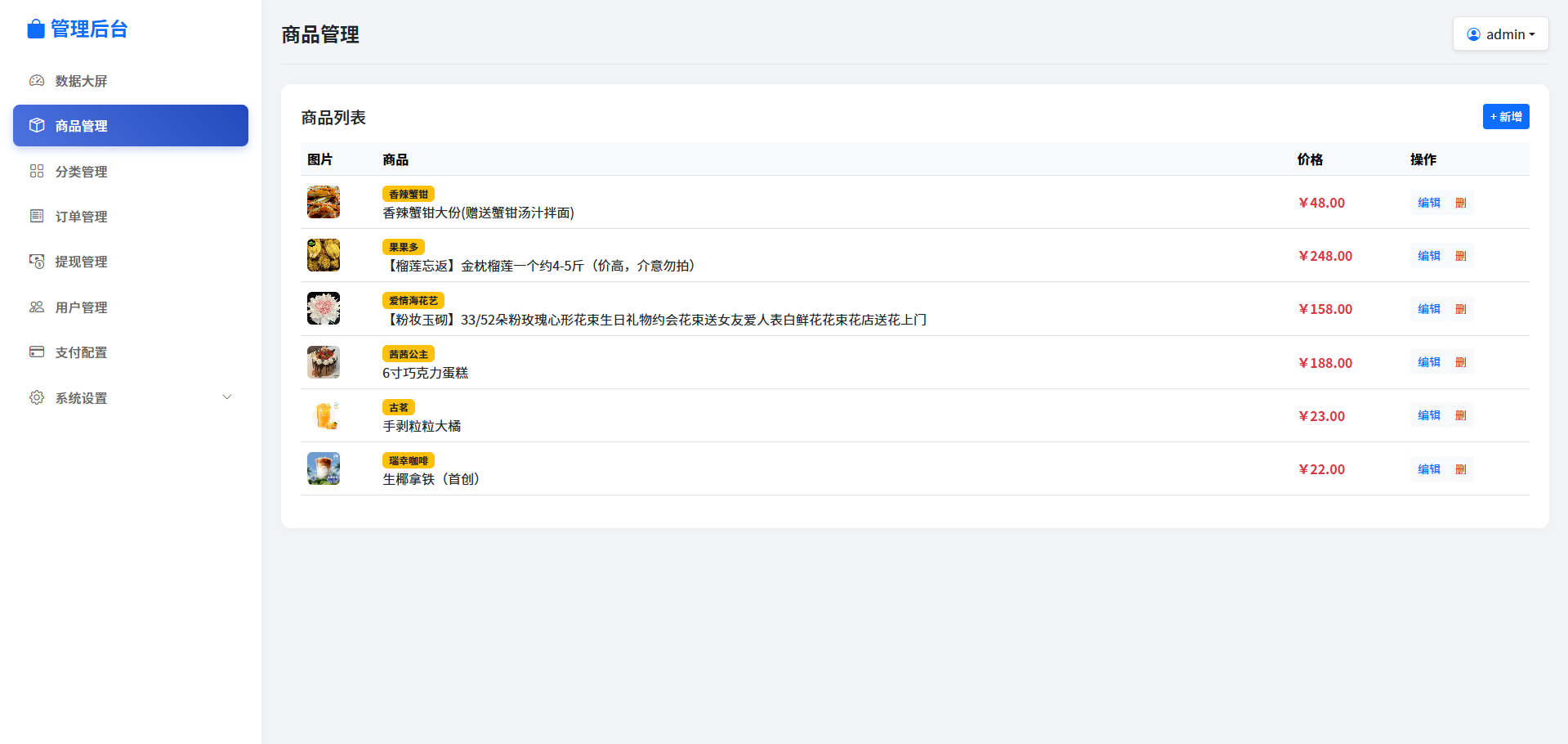
Task: Delete the 生椰拿铁 product
Action: tap(1461, 469)
